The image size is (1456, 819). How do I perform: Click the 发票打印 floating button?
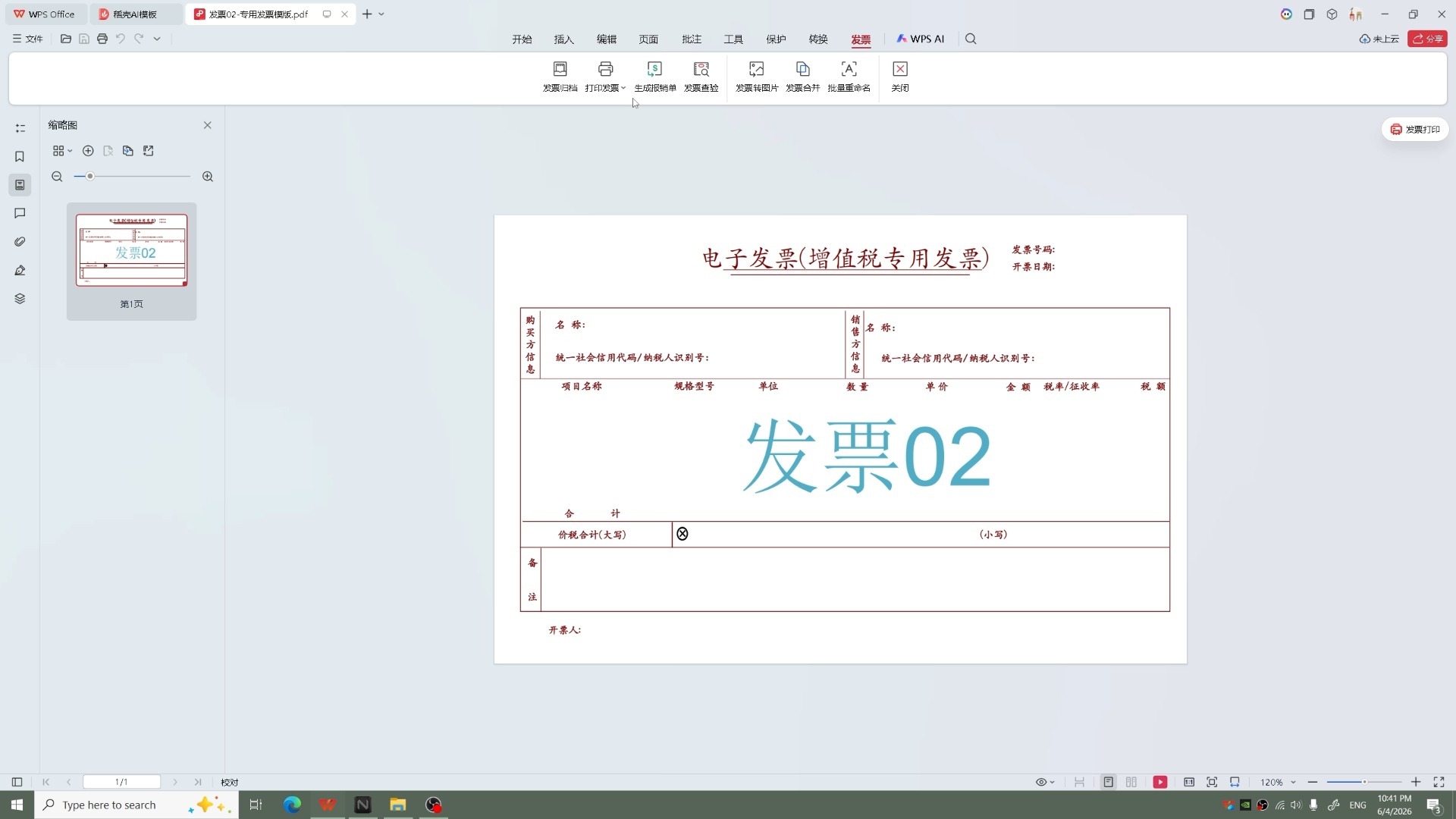pyautogui.click(x=1415, y=130)
